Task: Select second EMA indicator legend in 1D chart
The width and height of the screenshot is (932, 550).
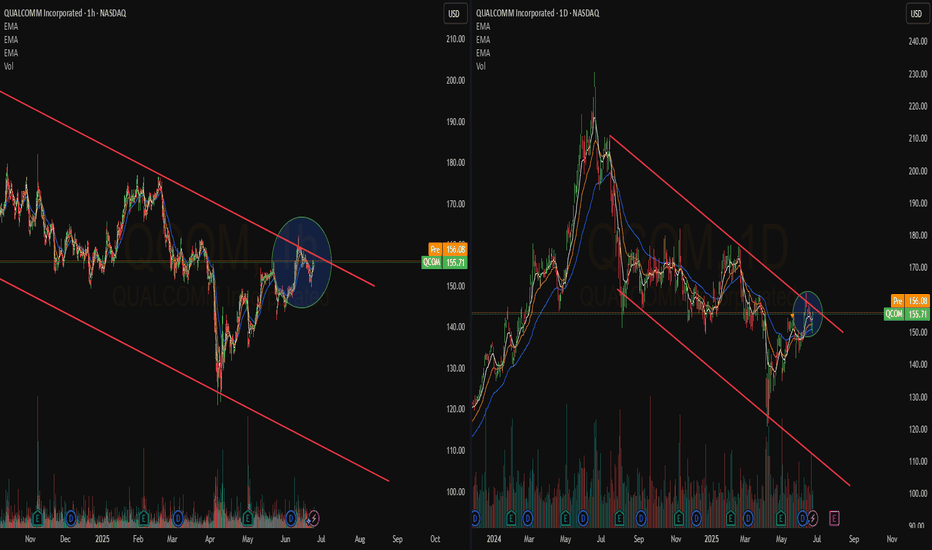Action: point(483,40)
